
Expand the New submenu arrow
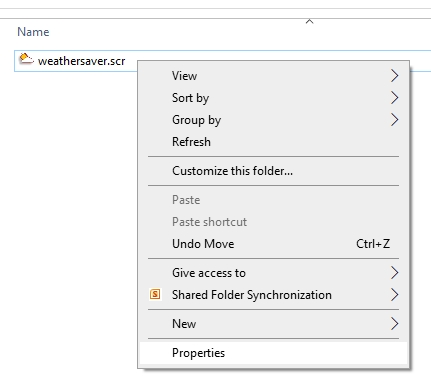[395, 324]
